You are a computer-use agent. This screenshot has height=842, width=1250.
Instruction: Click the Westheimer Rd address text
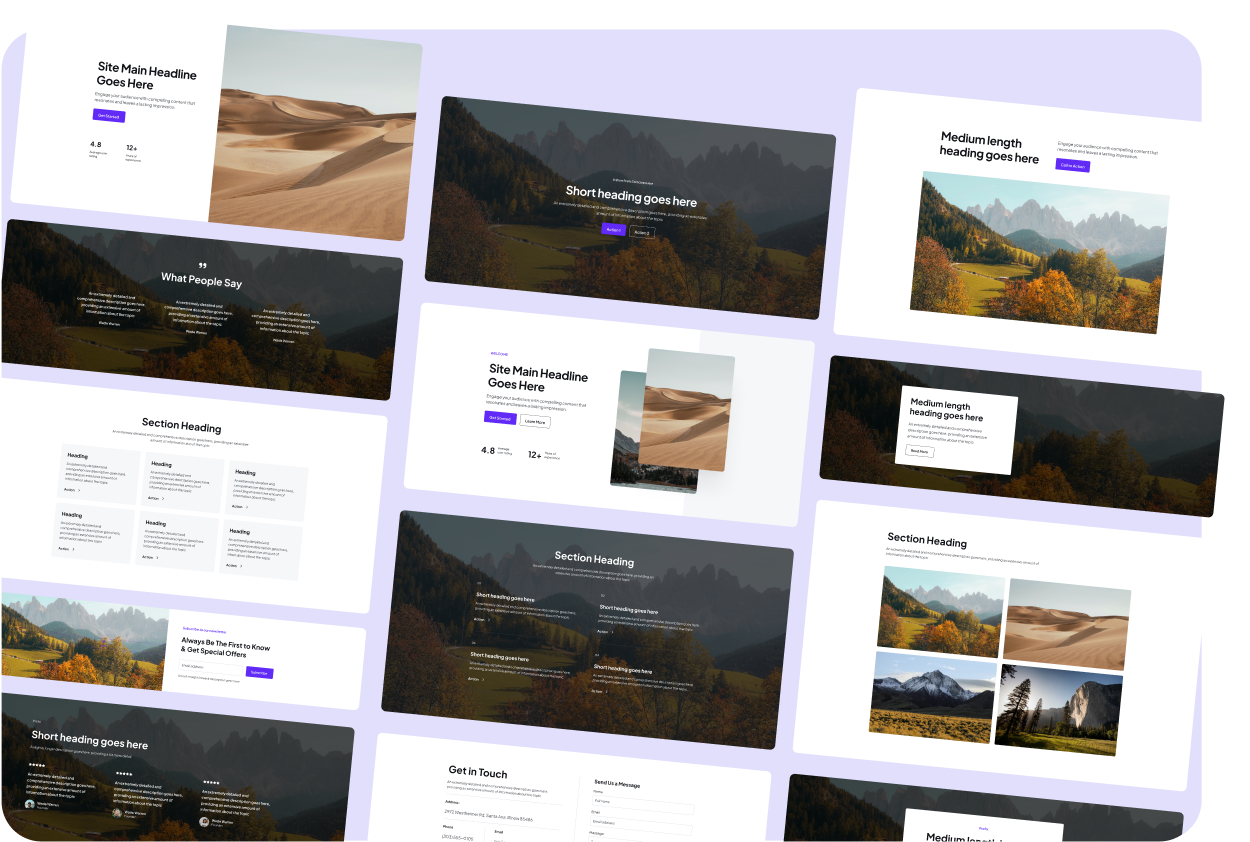pyautogui.click(x=489, y=817)
